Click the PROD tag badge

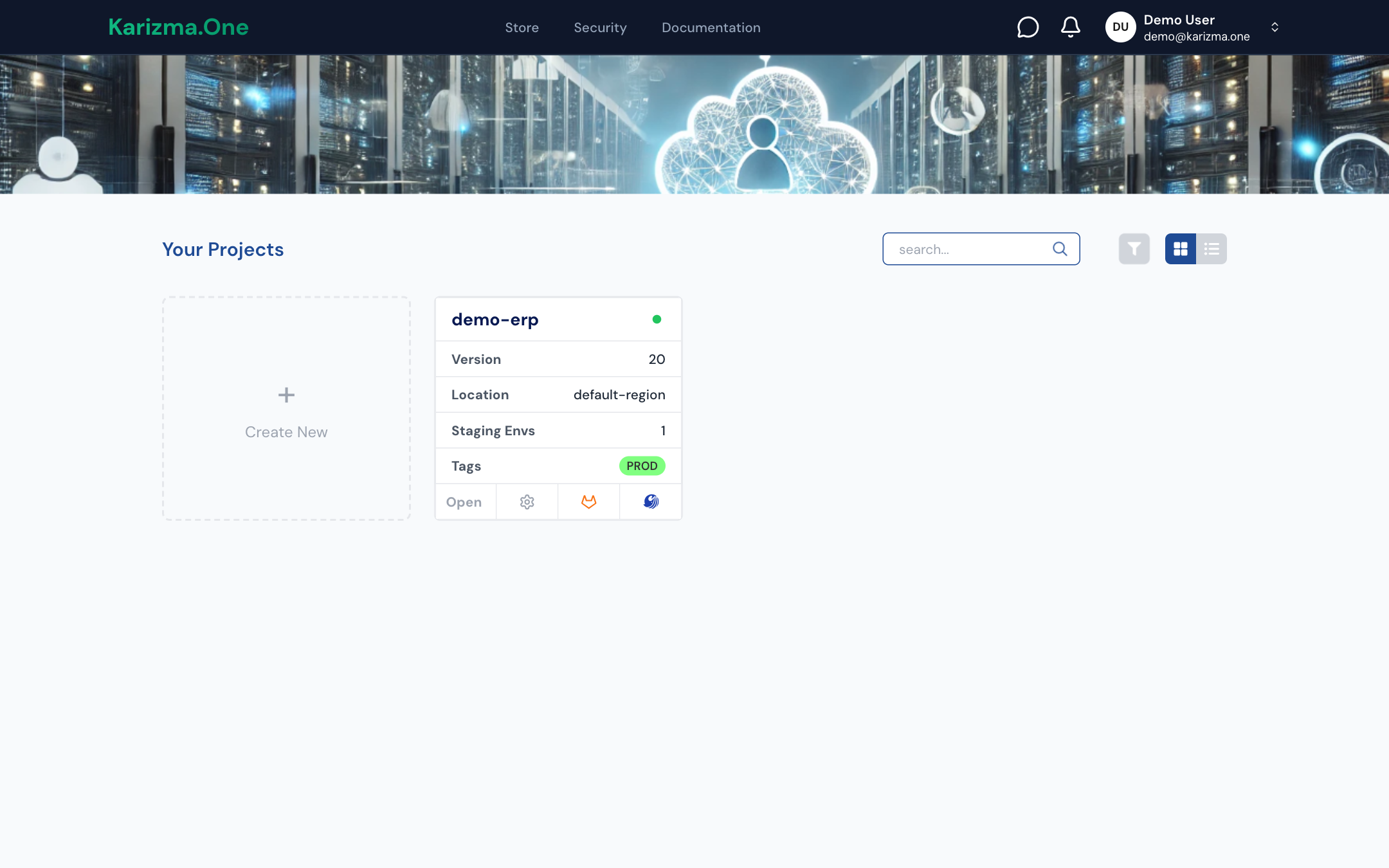[642, 466]
